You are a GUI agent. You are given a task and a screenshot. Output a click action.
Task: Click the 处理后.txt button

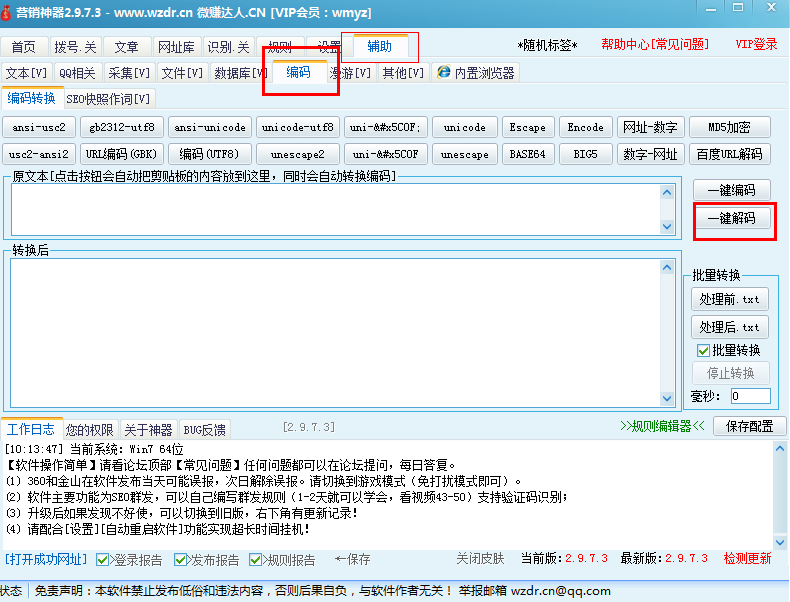pyautogui.click(x=730, y=327)
